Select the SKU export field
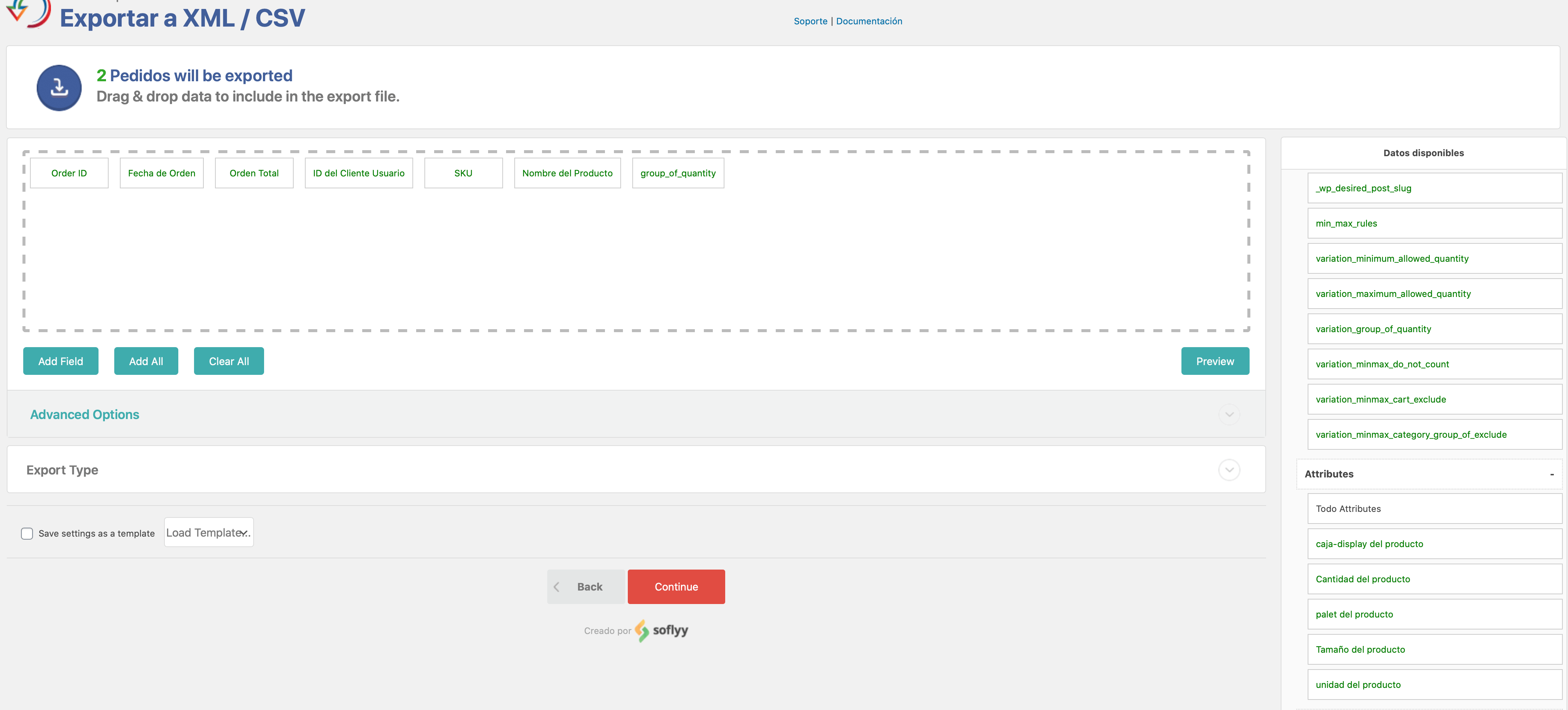The width and height of the screenshot is (1568, 710). pyautogui.click(x=463, y=173)
